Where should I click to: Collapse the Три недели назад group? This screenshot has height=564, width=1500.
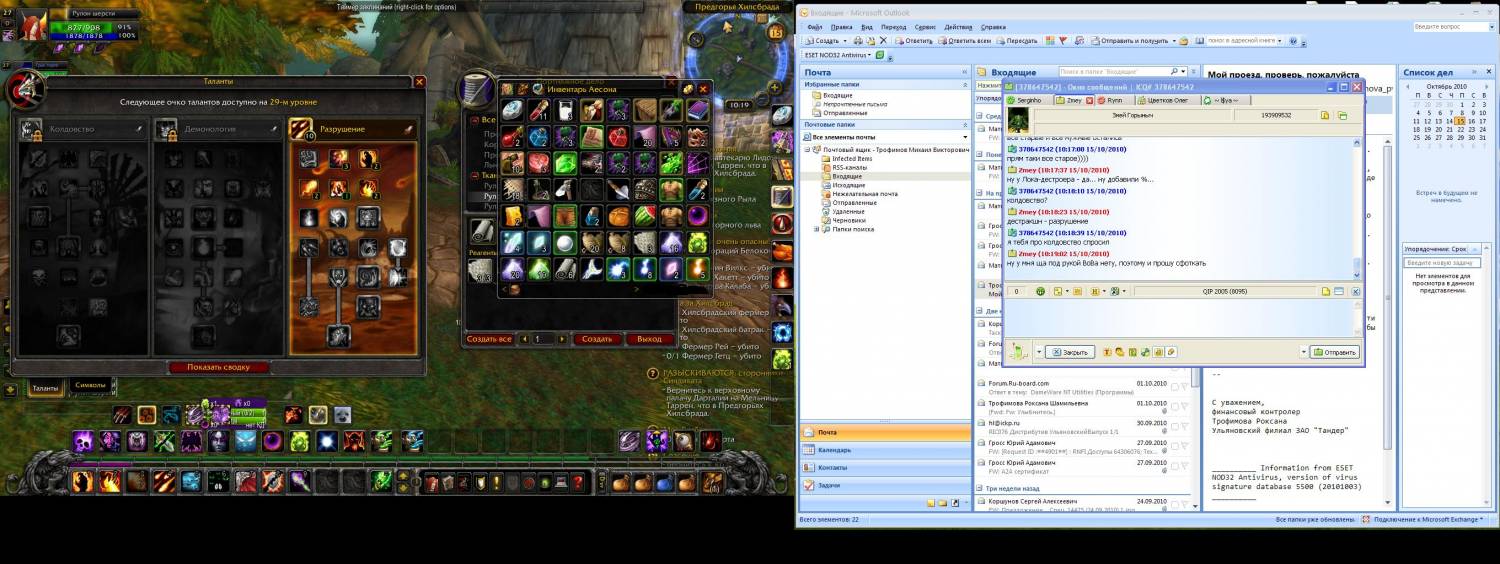(979, 488)
